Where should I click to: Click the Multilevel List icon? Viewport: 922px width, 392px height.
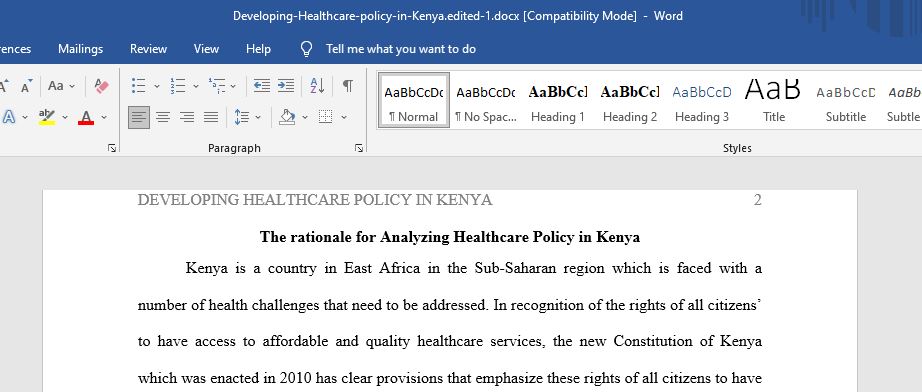point(217,86)
